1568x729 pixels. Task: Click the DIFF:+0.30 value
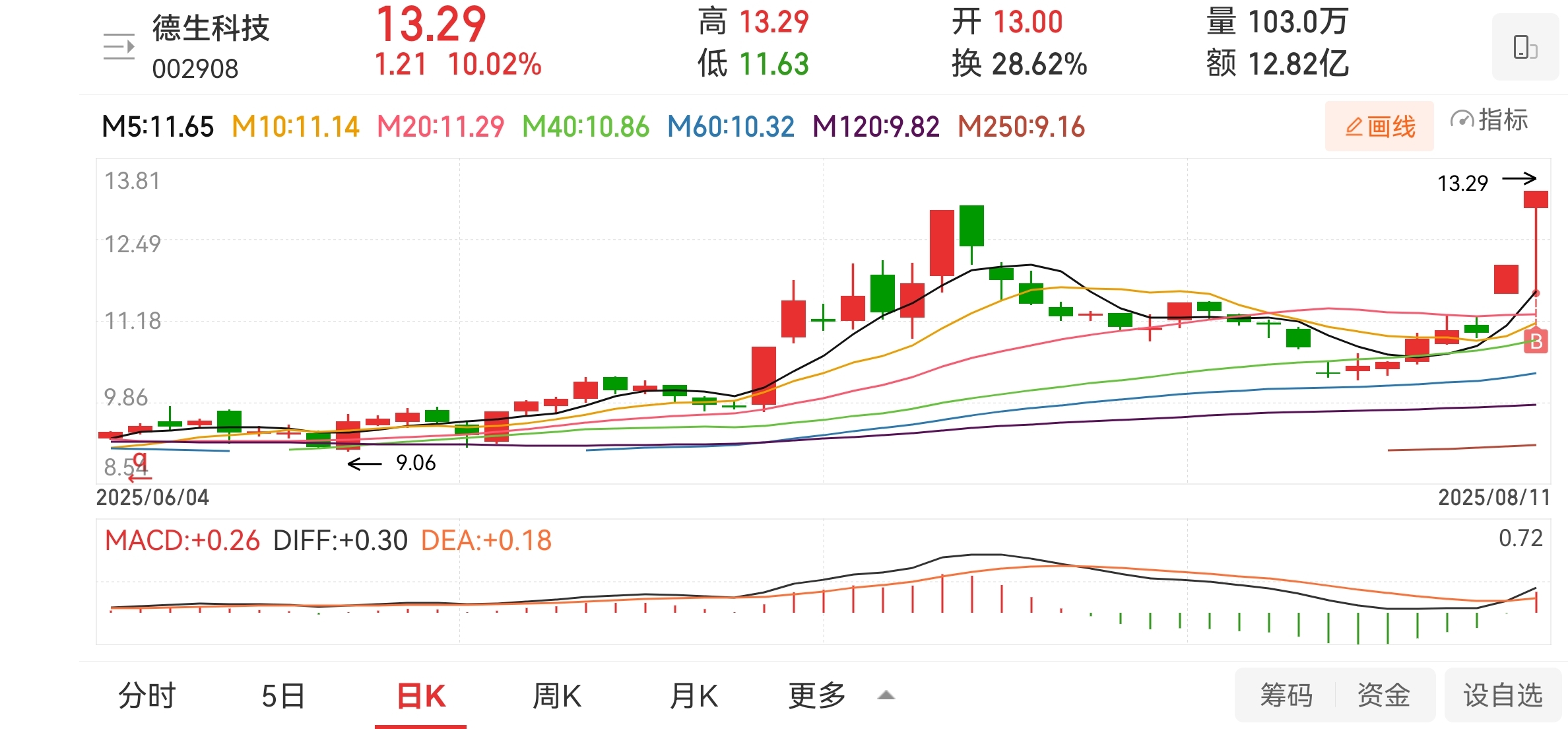click(x=341, y=541)
